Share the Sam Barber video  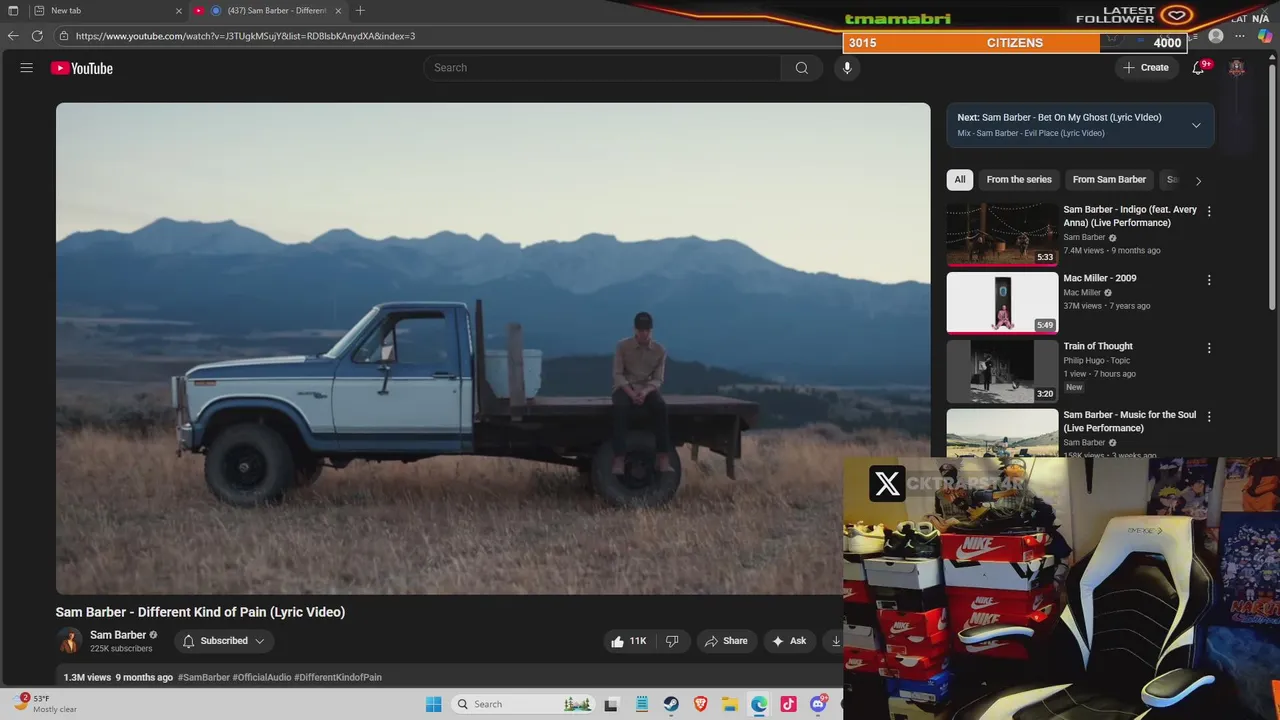(x=726, y=641)
